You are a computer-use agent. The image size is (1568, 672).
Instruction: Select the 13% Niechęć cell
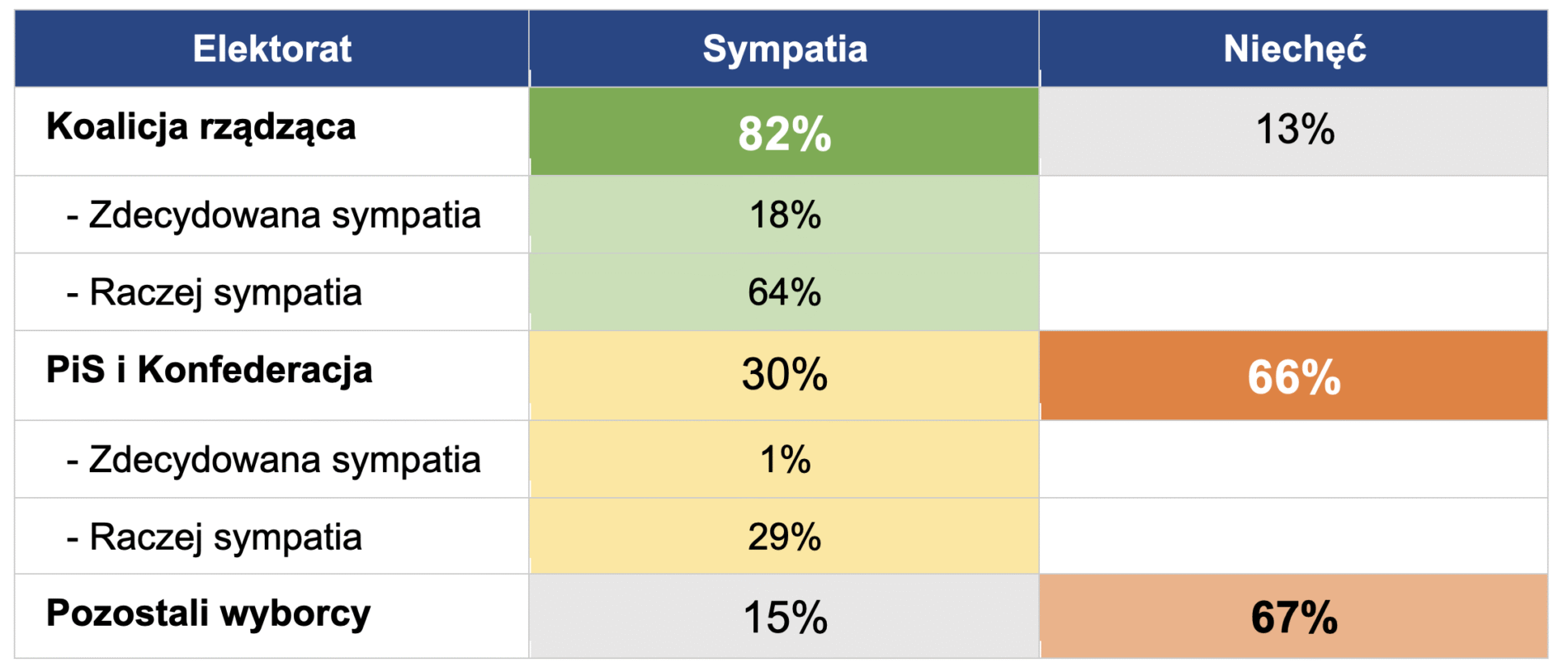[x=1293, y=130]
